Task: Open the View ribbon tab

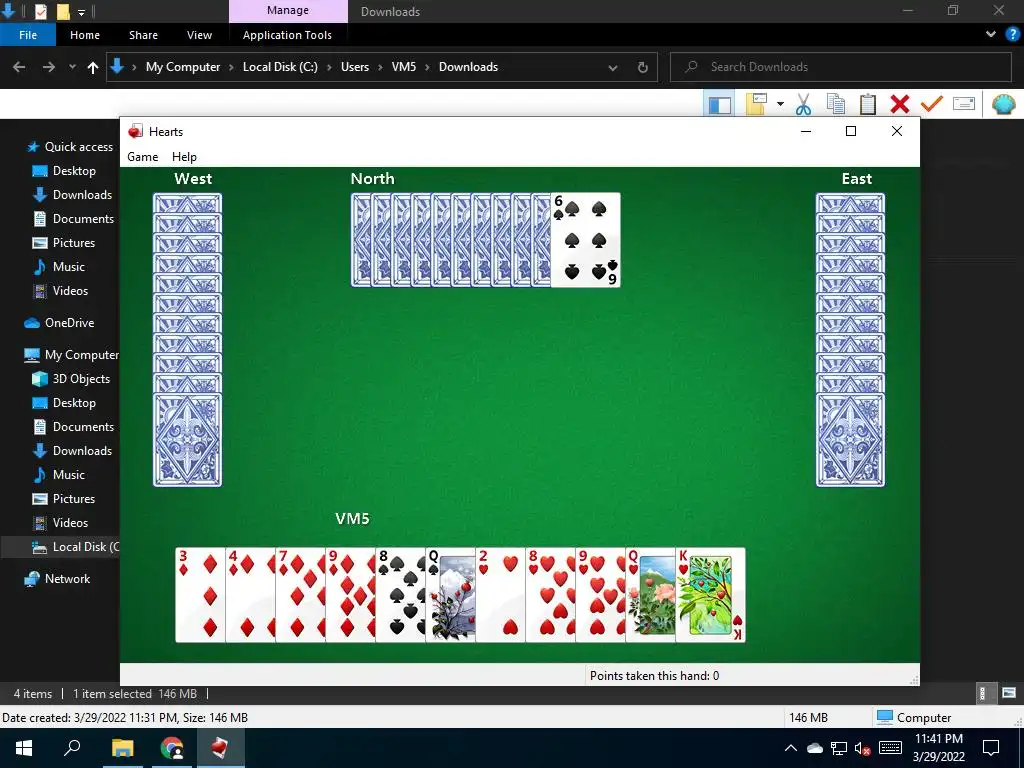Action: pyautogui.click(x=199, y=35)
